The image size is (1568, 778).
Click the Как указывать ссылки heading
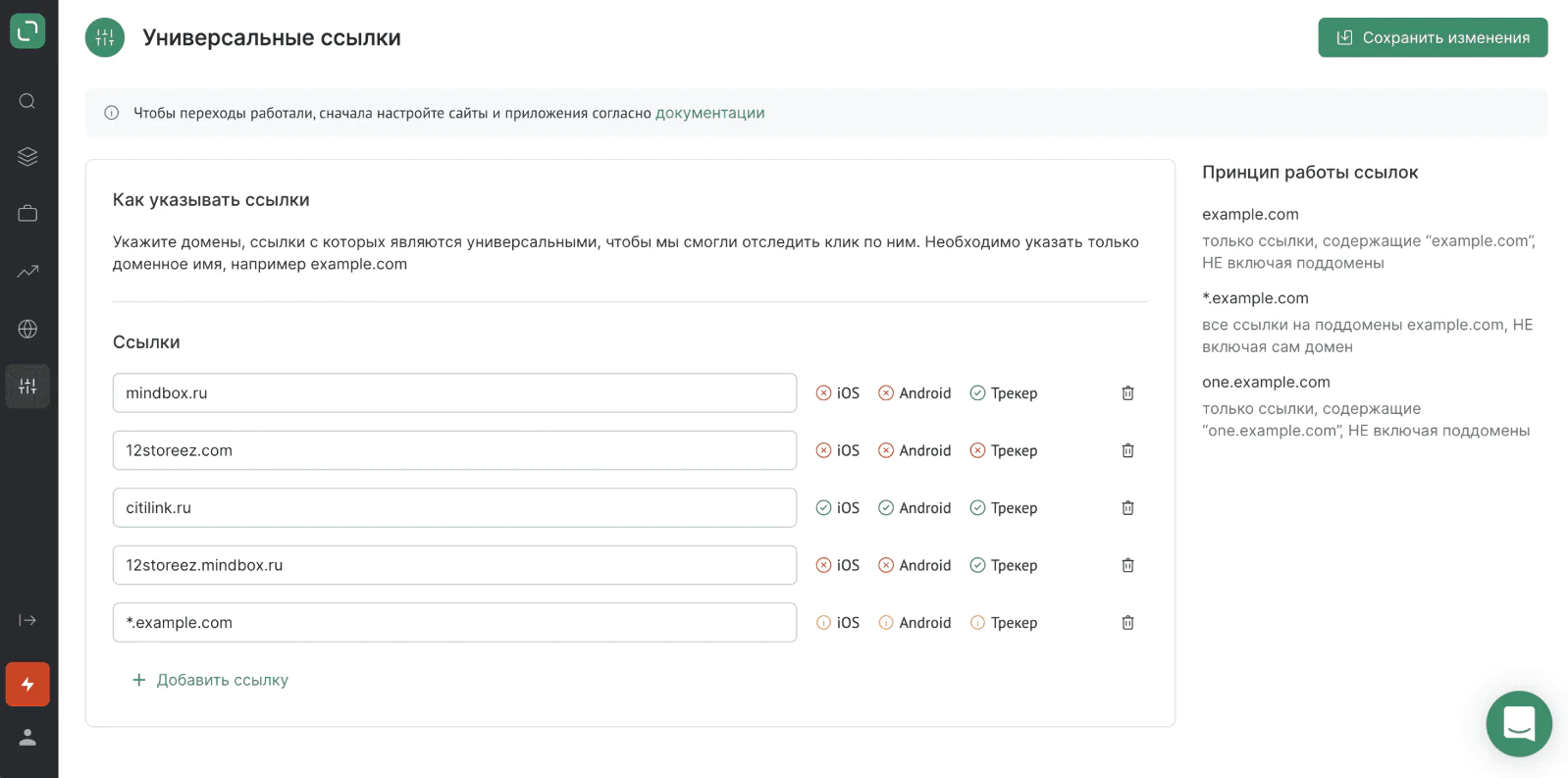point(211,200)
